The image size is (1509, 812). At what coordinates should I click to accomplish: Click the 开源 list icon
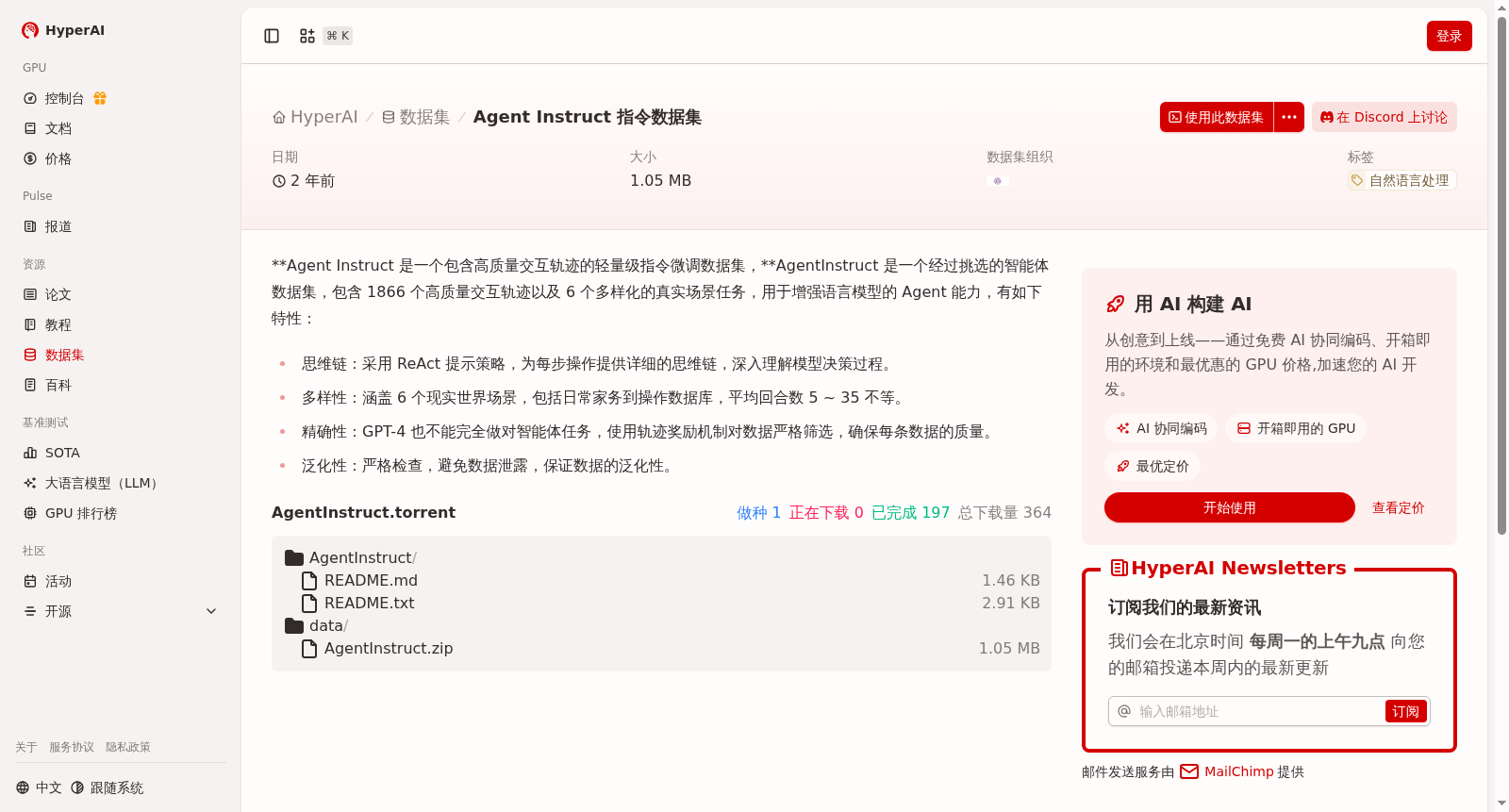pos(30,611)
